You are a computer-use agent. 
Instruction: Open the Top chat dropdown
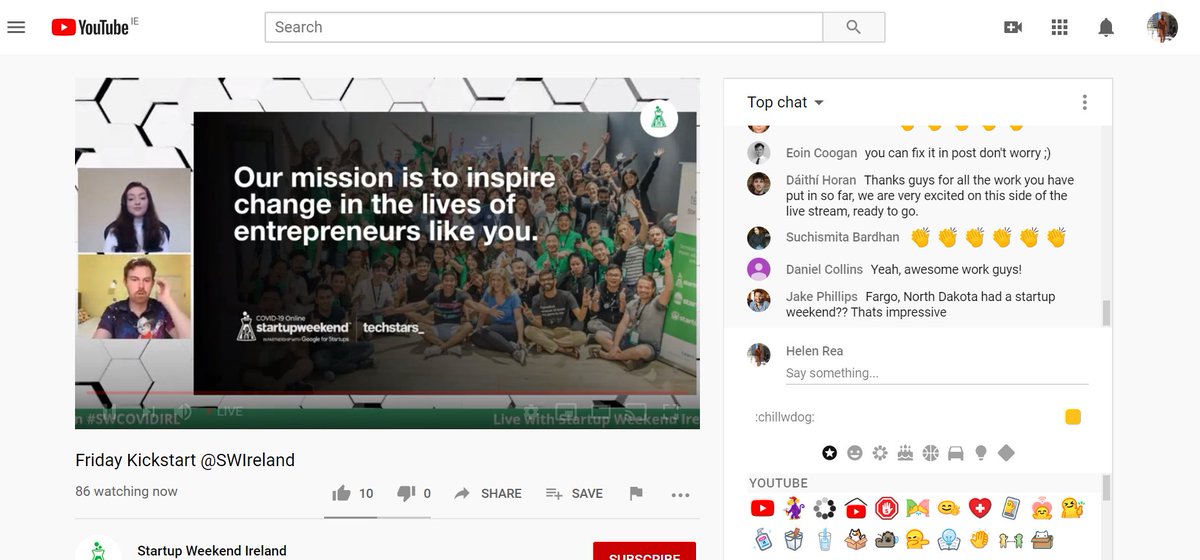tap(786, 102)
